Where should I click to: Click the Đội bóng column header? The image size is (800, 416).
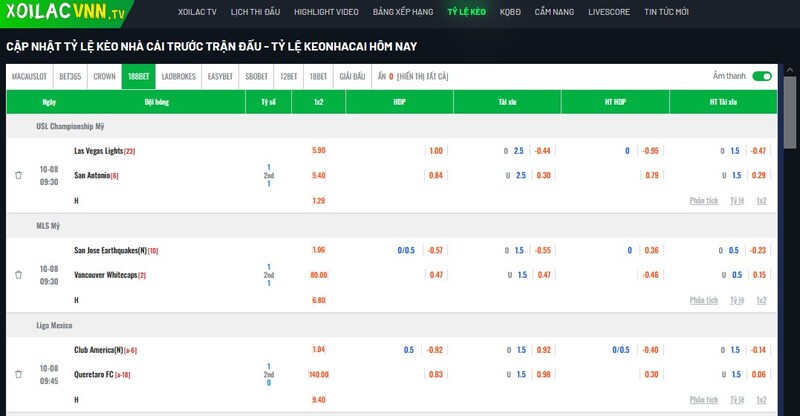click(157, 102)
